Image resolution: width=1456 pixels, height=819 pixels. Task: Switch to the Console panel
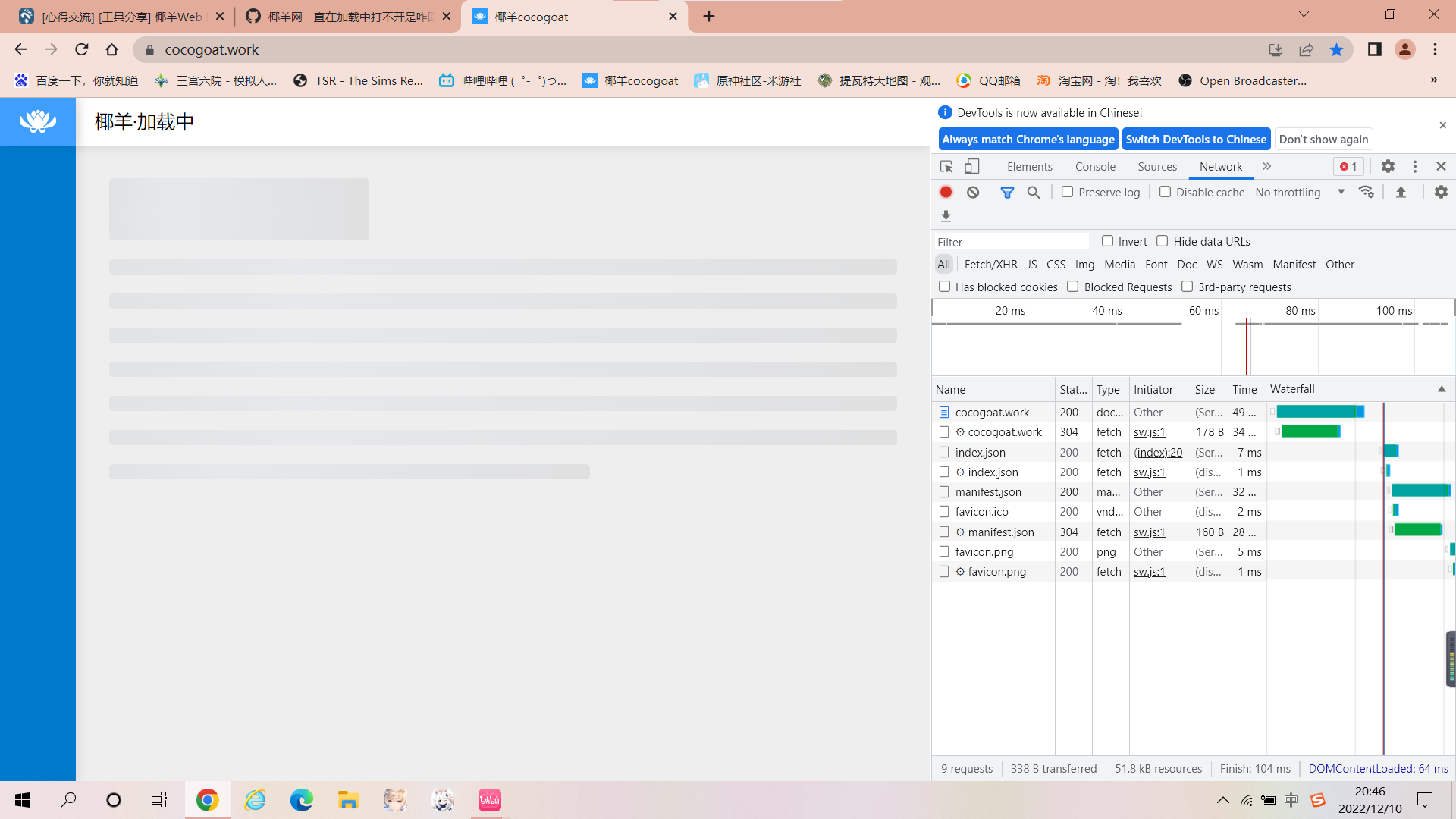[1095, 166]
